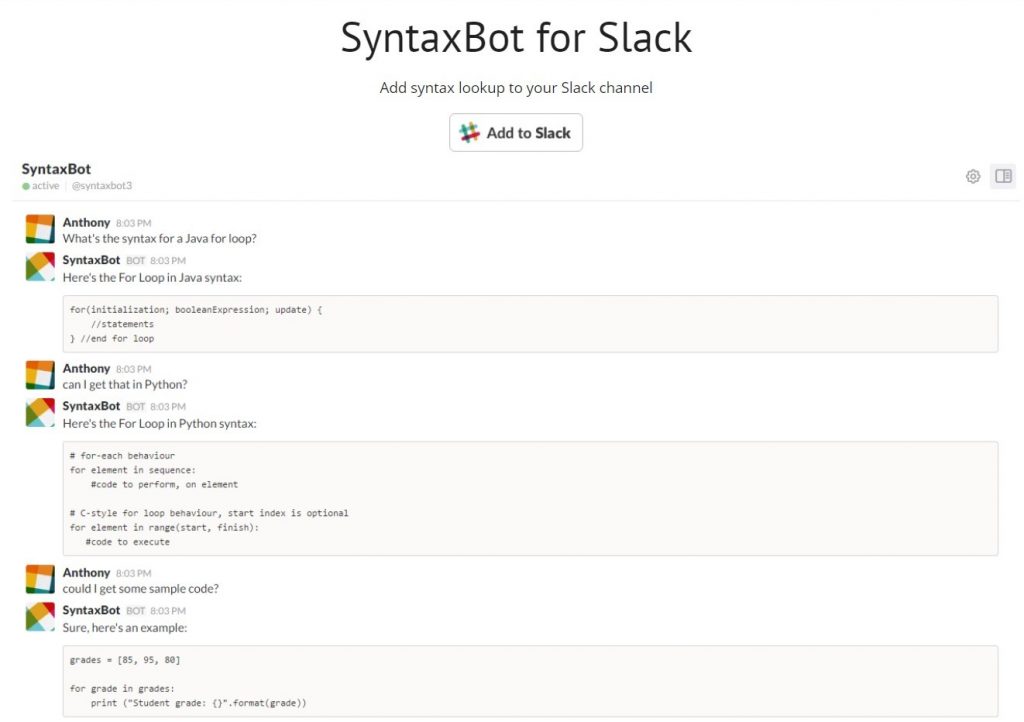Click the message 'What's the syntax for a Java for loop?'
Image resolution: width=1024 pixels, height=722 pixels.
point(159,238)
